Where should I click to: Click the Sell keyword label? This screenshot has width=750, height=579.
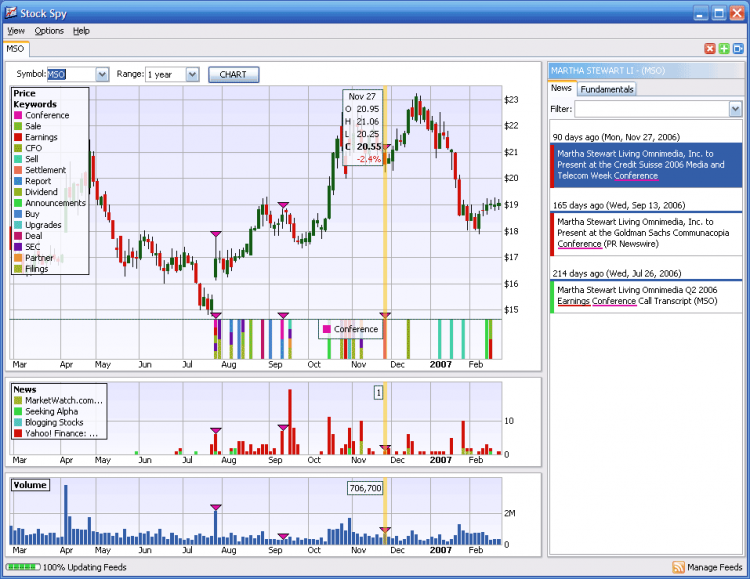click(x=32, y=159)
